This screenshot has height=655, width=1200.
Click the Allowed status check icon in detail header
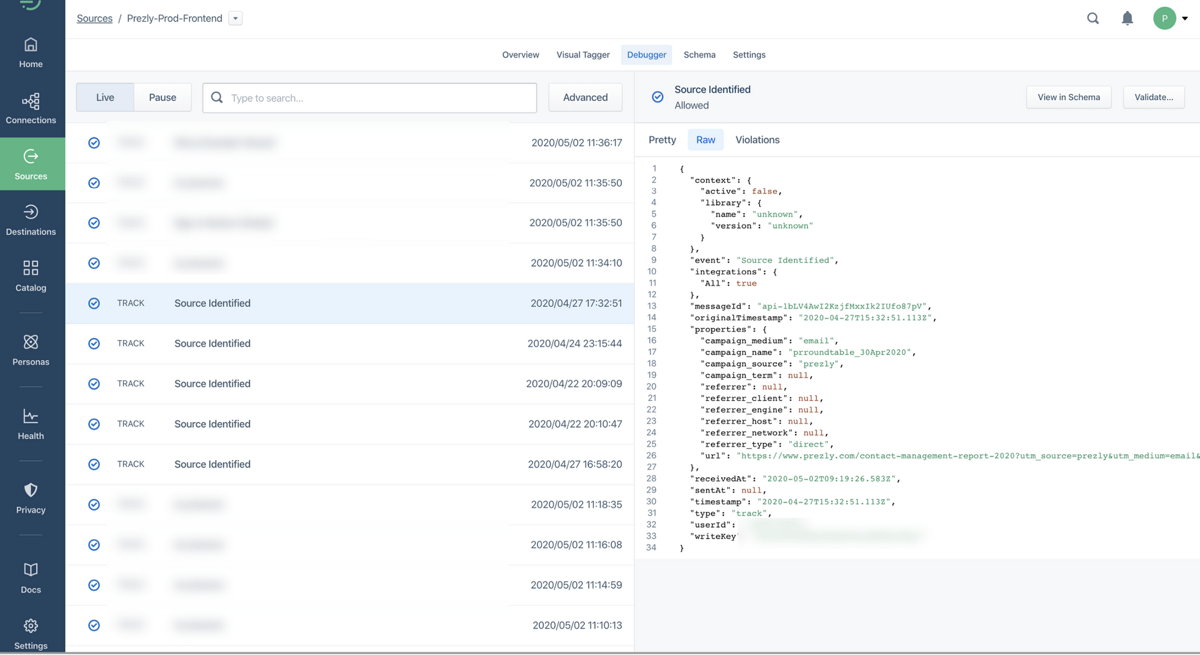click(658, 97)
